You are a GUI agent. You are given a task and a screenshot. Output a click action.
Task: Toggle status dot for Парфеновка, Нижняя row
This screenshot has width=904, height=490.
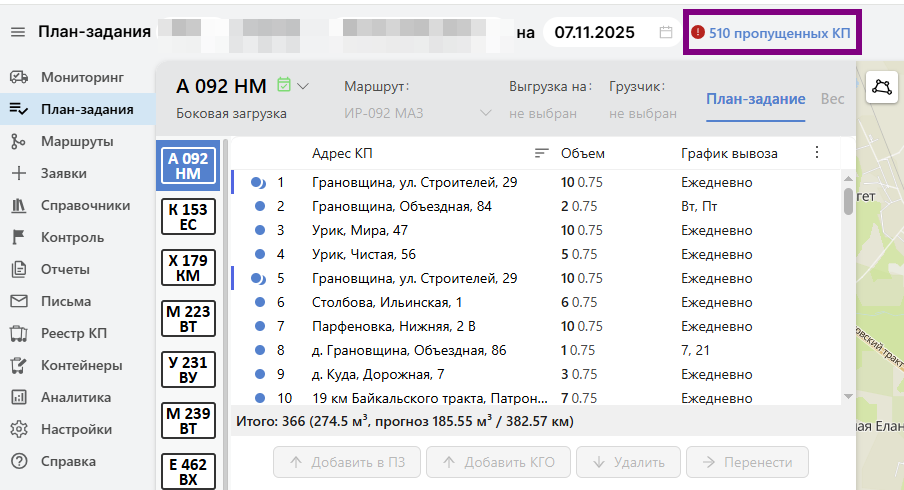(x=259, y=326)
